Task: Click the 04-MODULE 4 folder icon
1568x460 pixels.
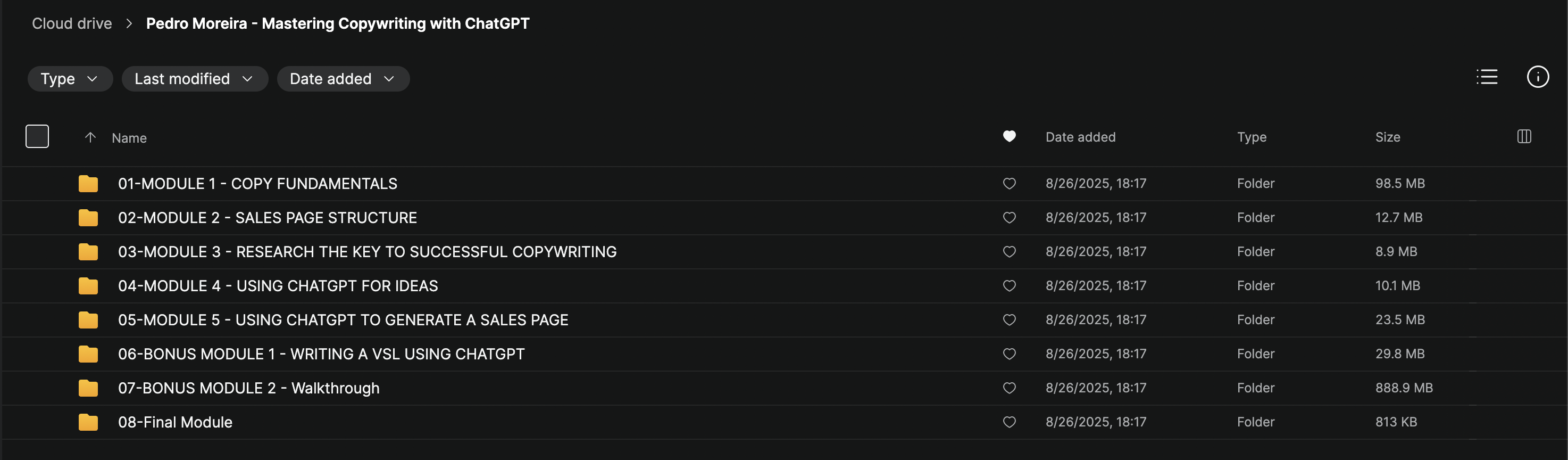Action: tap(88, 286)
